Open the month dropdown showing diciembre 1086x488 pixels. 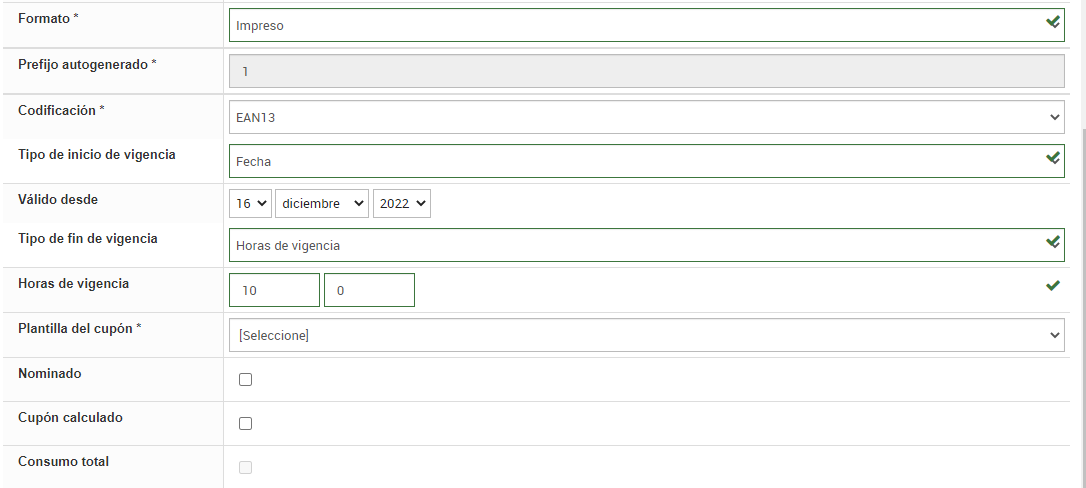(322, 204)
